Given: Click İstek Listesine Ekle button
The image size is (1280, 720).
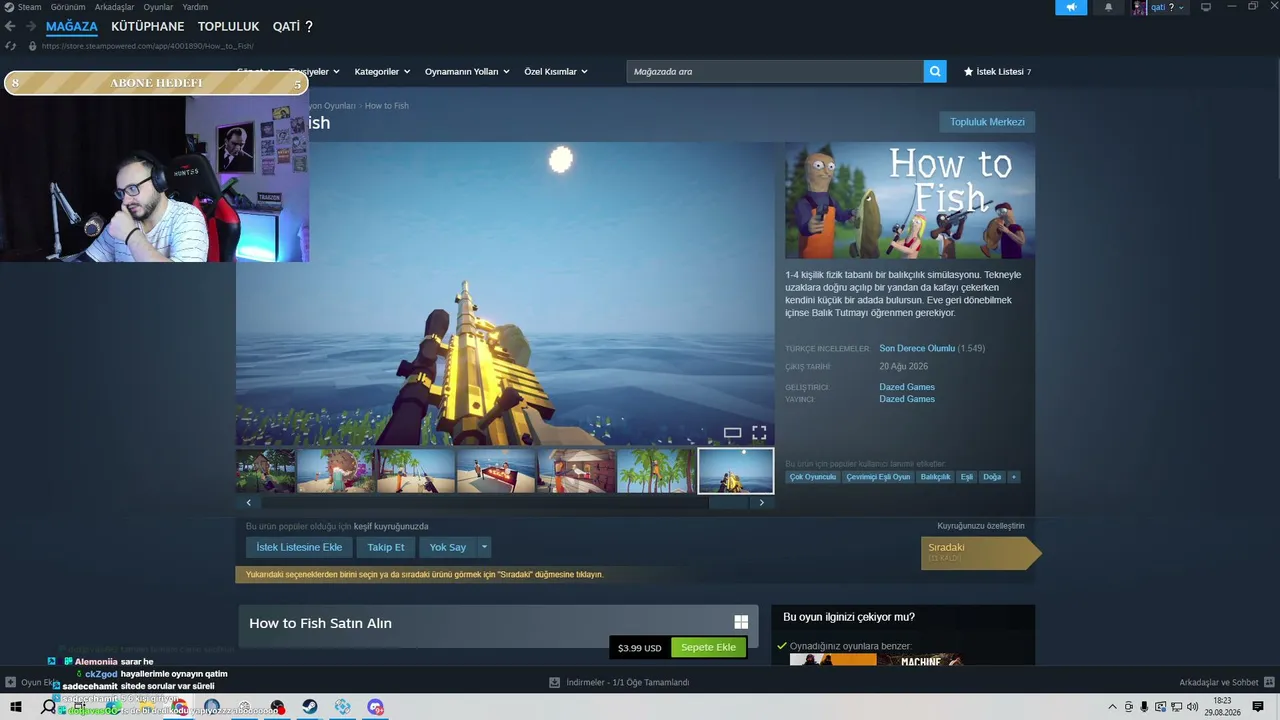Looking at the screenshot, I should tap(299, 547).
